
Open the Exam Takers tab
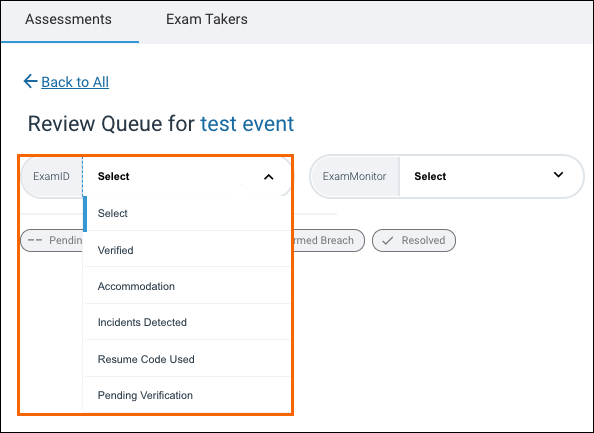[x=207, y=19]
